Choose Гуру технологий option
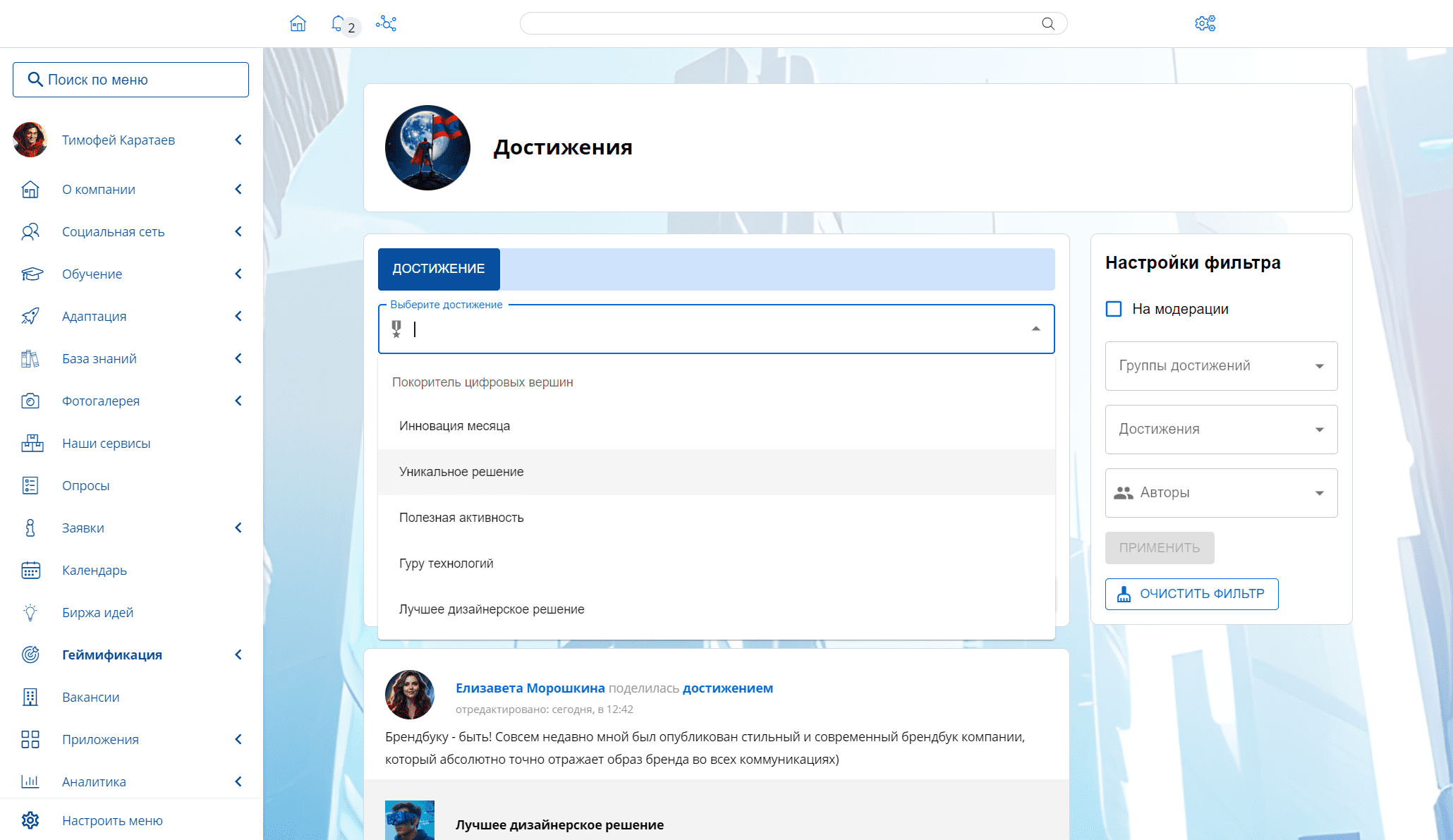 446,564
